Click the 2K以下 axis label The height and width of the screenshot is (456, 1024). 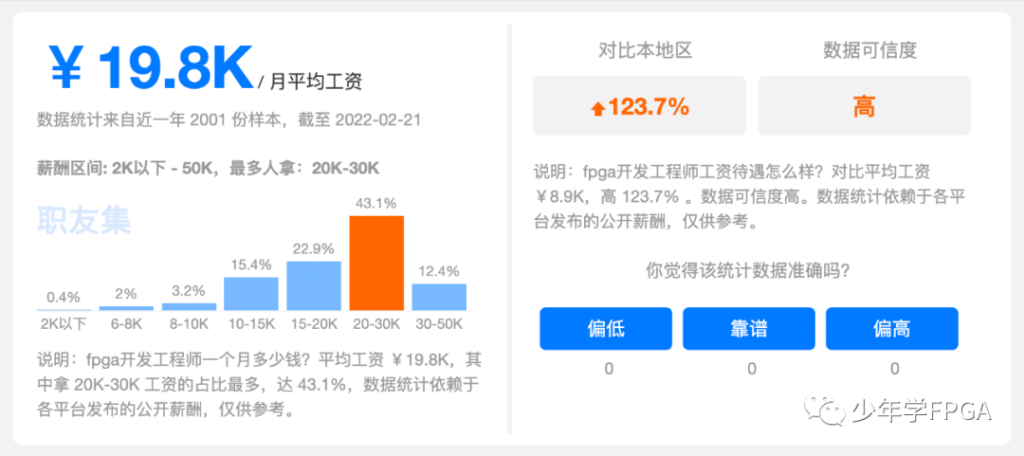point(63,324)
